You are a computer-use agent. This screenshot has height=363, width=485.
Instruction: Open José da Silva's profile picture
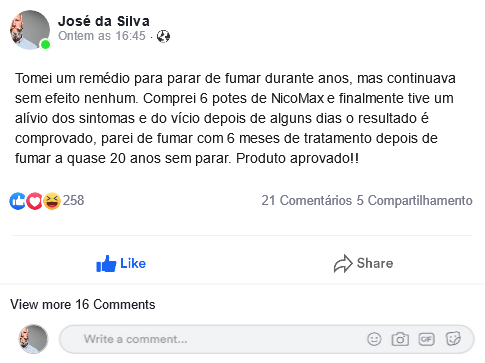coord(30,30)
